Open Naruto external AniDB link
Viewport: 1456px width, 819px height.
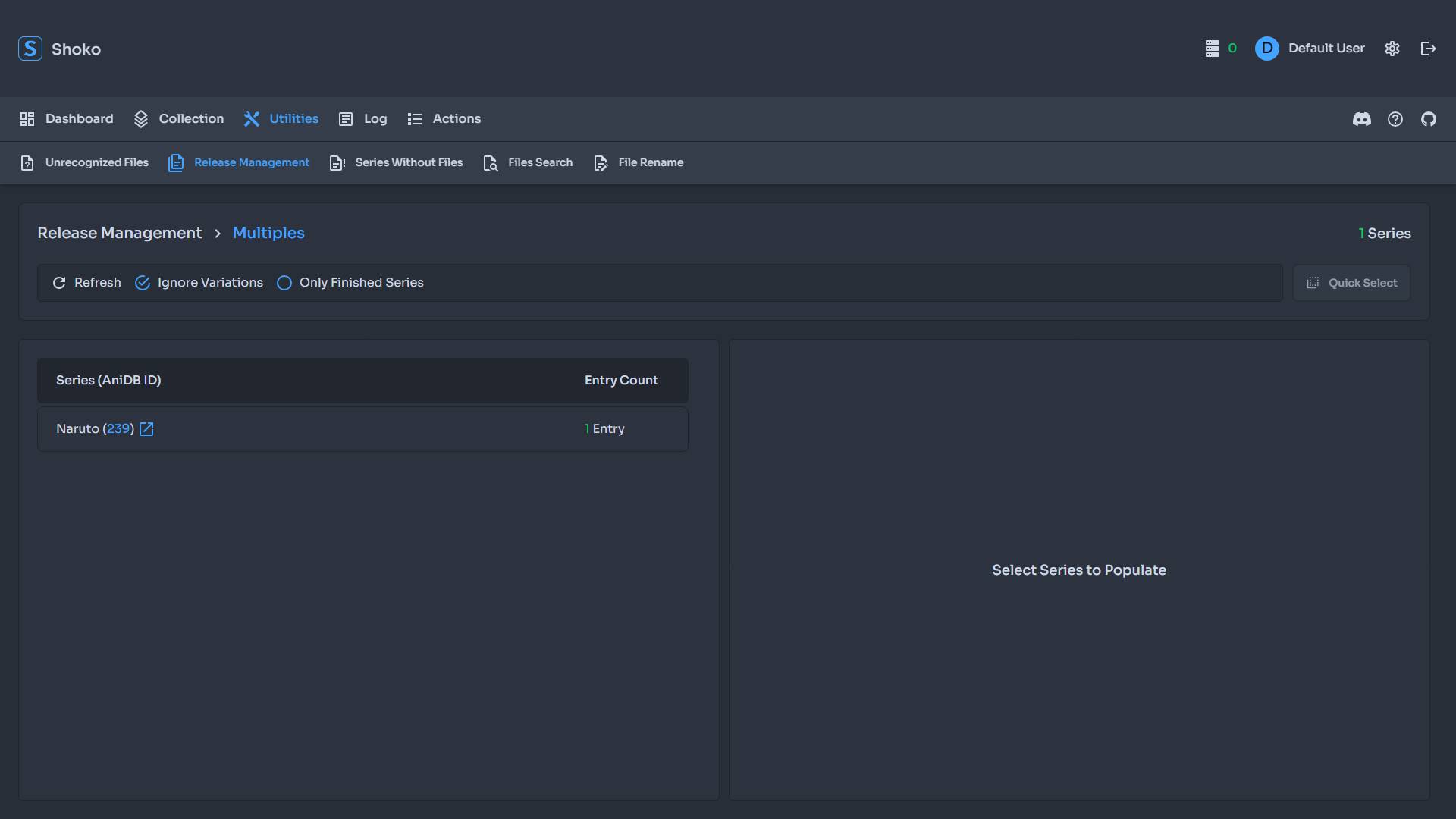click(x=147, y=429)
